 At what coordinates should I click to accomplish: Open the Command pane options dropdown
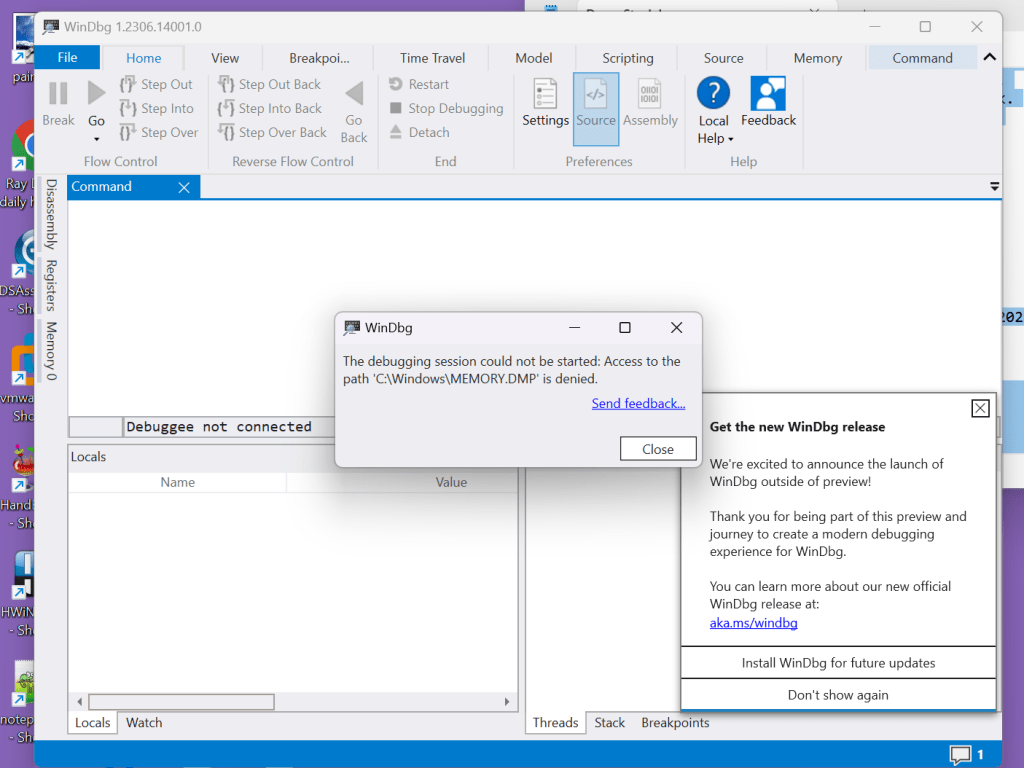994,187
